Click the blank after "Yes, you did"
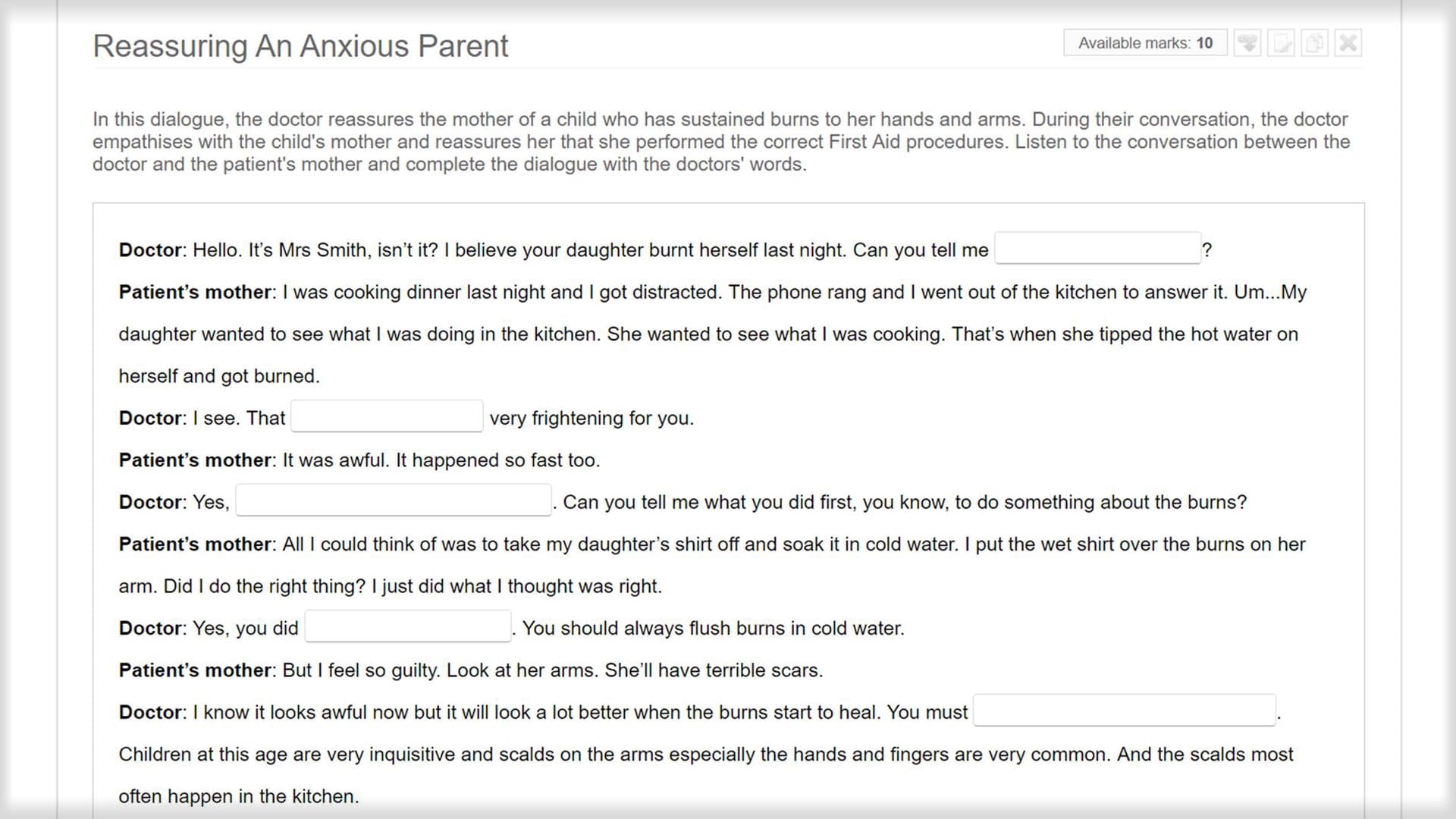 (x=408, y=627)
